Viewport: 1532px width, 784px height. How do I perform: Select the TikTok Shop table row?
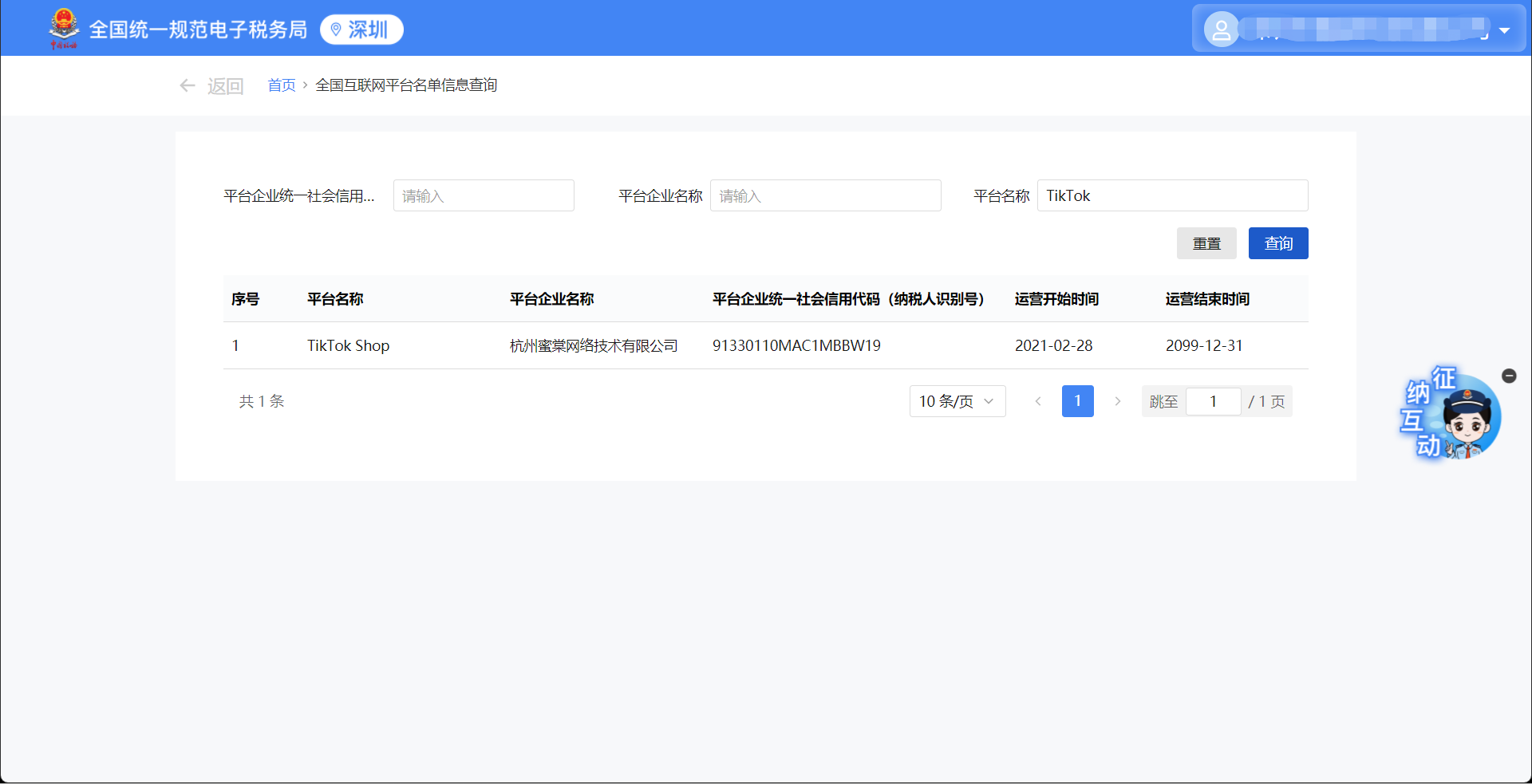[x=765, y=345]
